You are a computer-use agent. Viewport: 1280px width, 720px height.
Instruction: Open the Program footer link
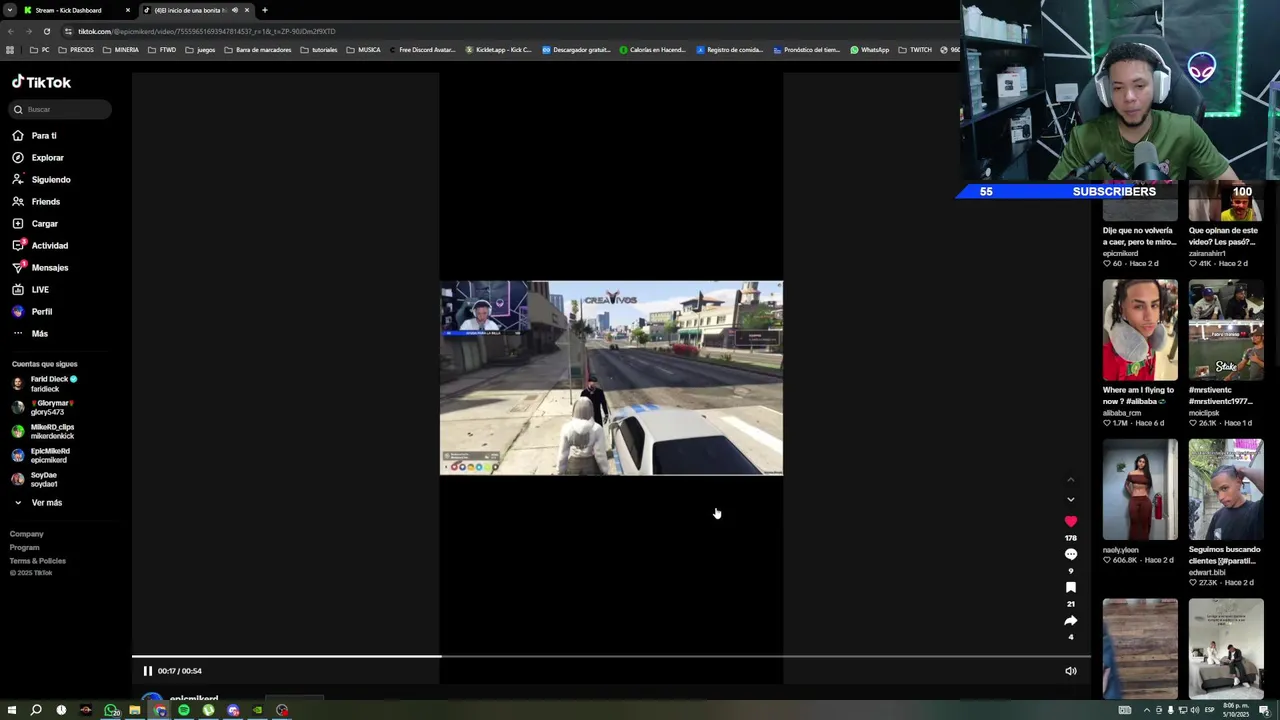25,547
